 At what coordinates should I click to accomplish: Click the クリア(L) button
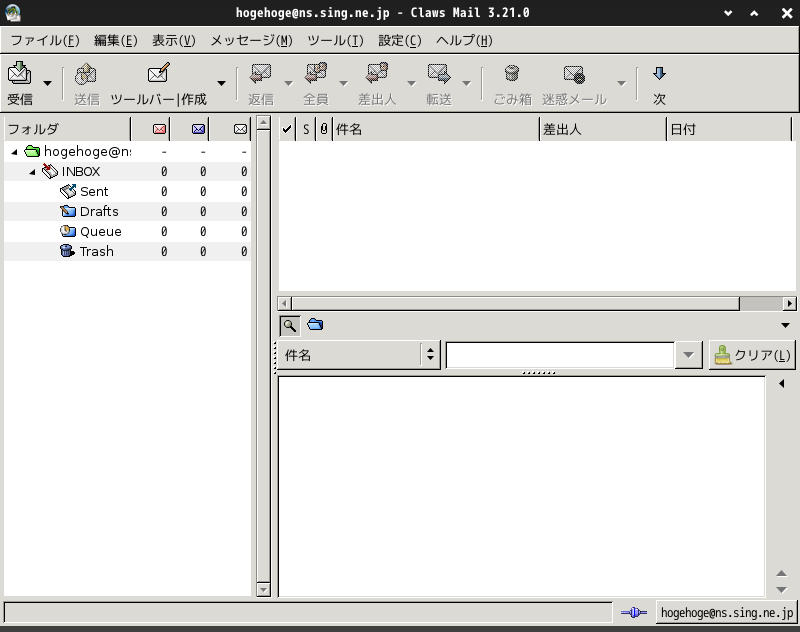tap(752, 355)
